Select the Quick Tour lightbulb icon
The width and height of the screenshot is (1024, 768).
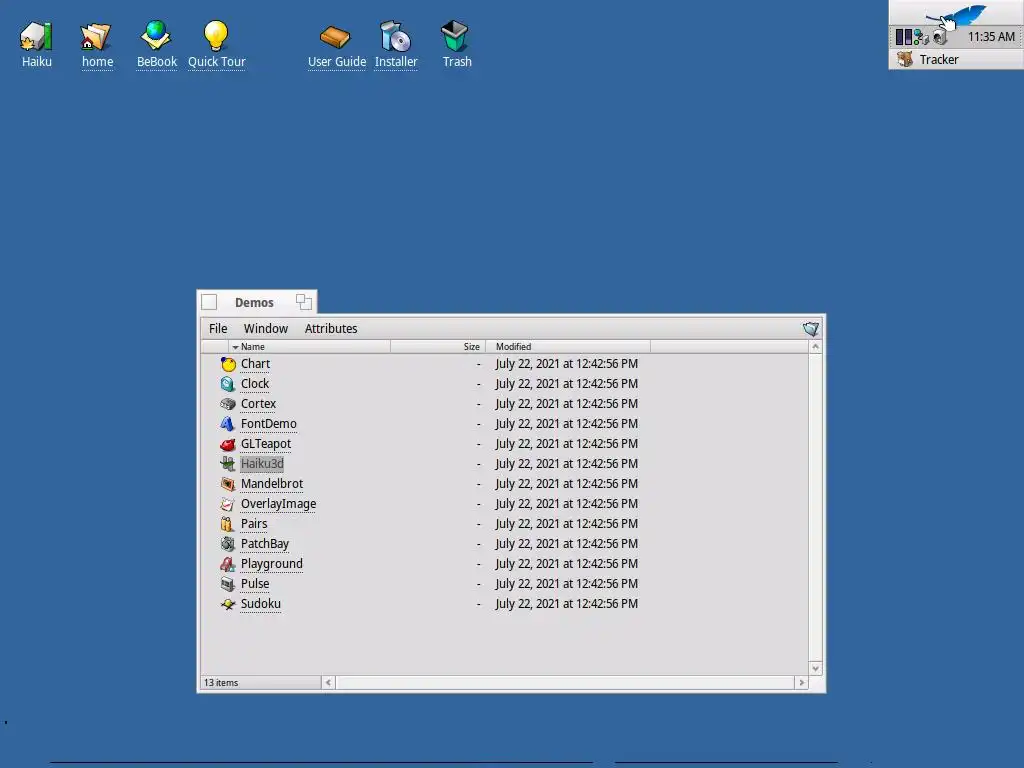click(x=216, y=35)
